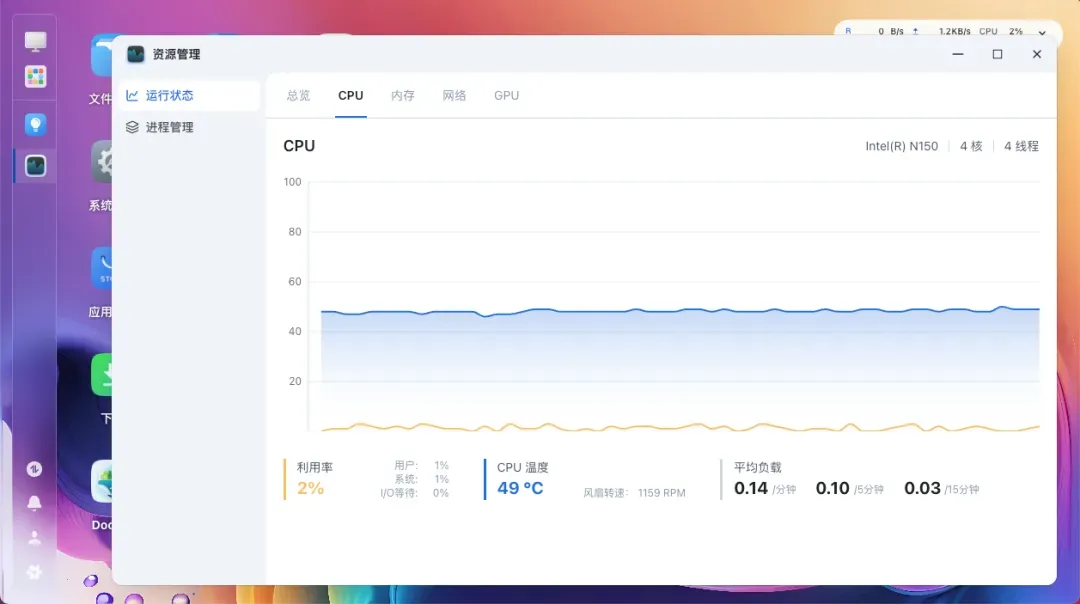
Task: Click the 2% utilization value
Action: [x=311, y=488]
